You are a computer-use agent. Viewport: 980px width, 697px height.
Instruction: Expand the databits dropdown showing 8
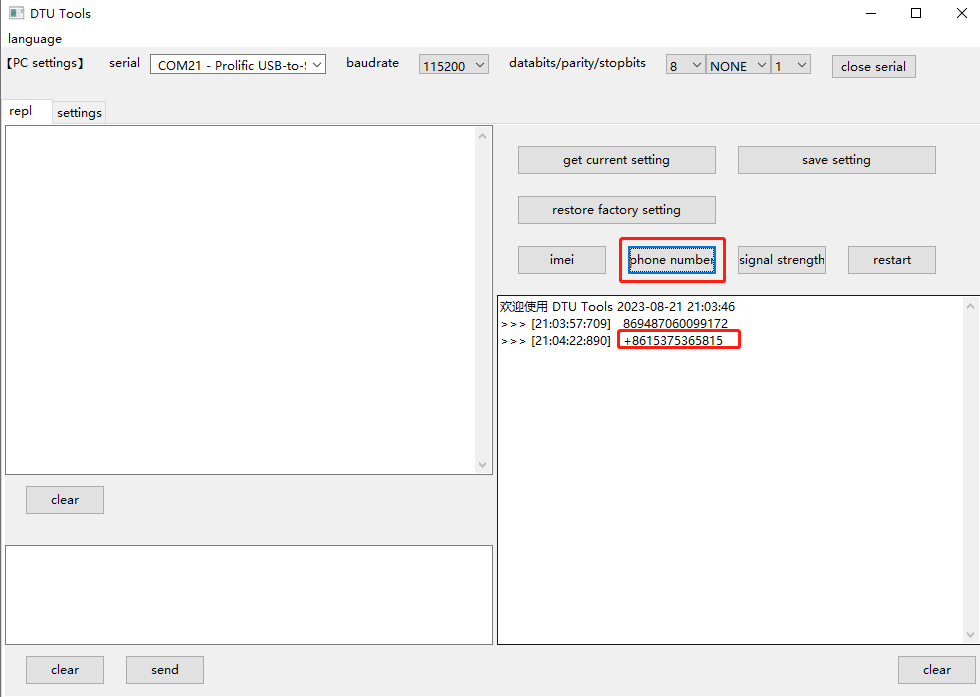pyautogui.click(x=686, y=66)
